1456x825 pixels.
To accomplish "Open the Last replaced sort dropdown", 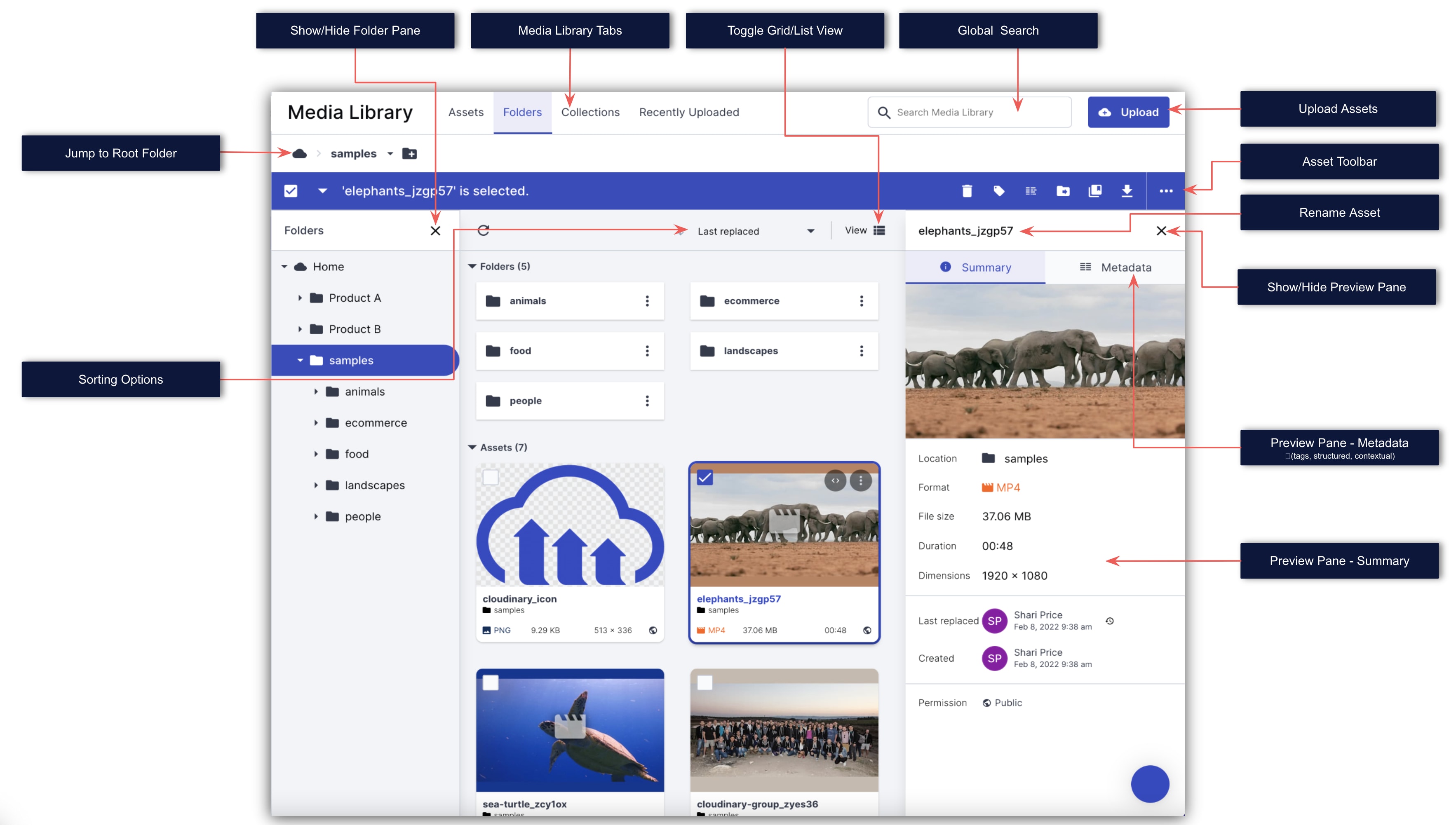I will (x=756, y=231).
